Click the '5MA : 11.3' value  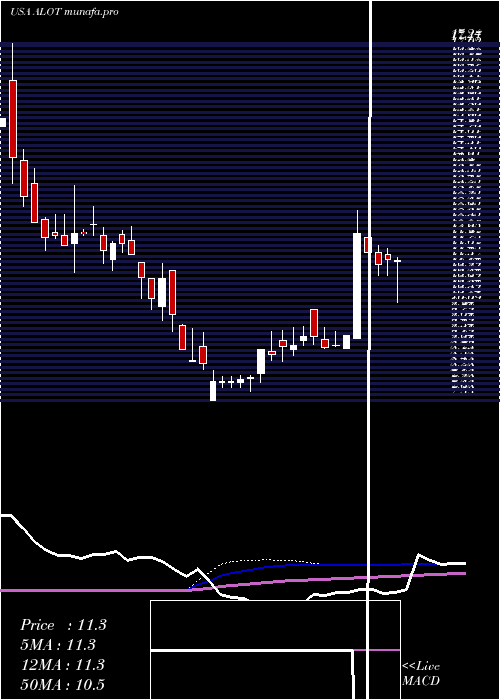pyautogui.click(x=58, y=645)
